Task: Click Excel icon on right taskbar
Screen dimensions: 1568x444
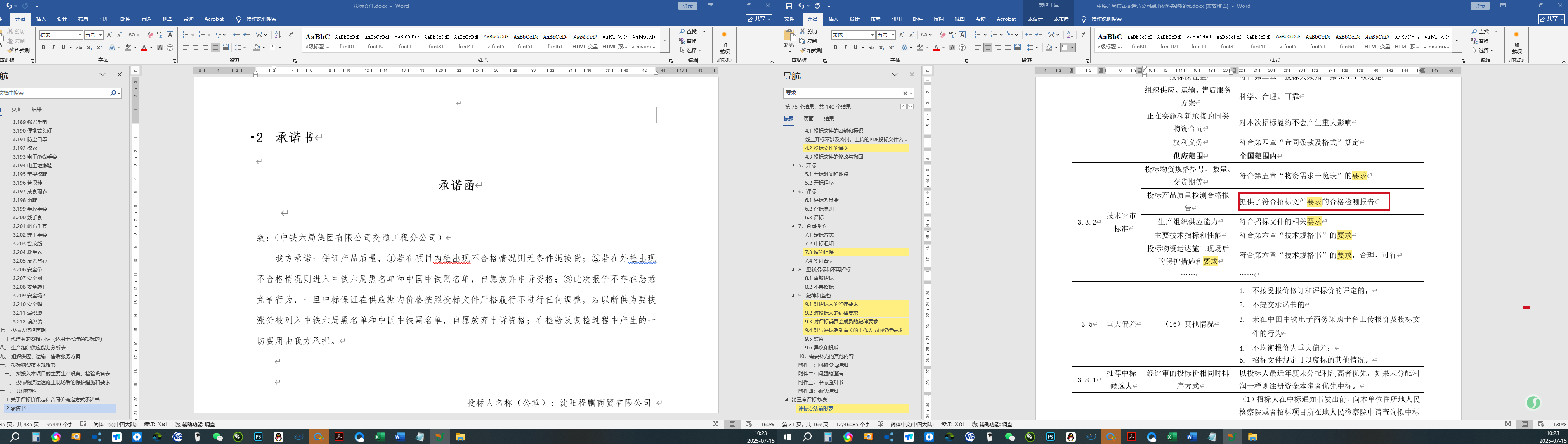Action: click(1172, 437)
